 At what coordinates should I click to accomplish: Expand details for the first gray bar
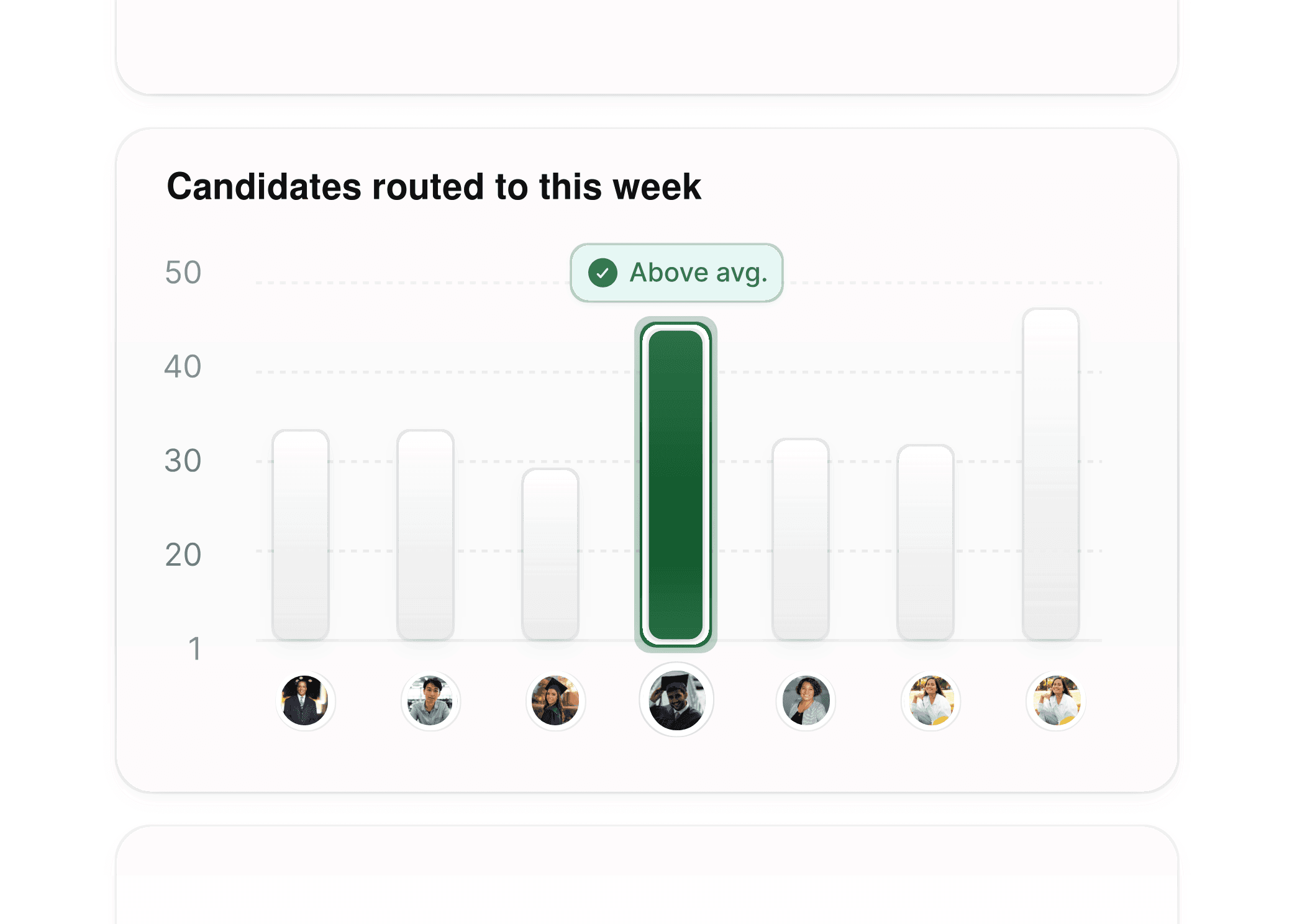coord(301,534)
